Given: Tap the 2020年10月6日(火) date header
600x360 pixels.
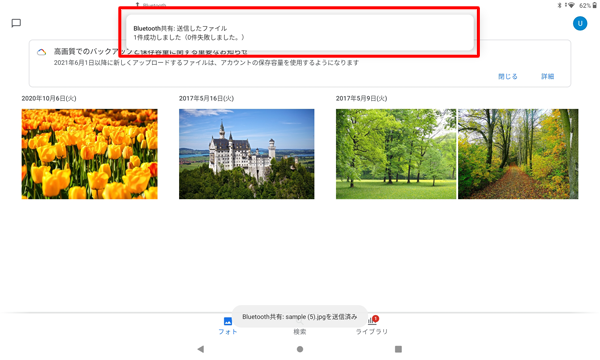Looking at the screenshot, I should pos(49,98).
